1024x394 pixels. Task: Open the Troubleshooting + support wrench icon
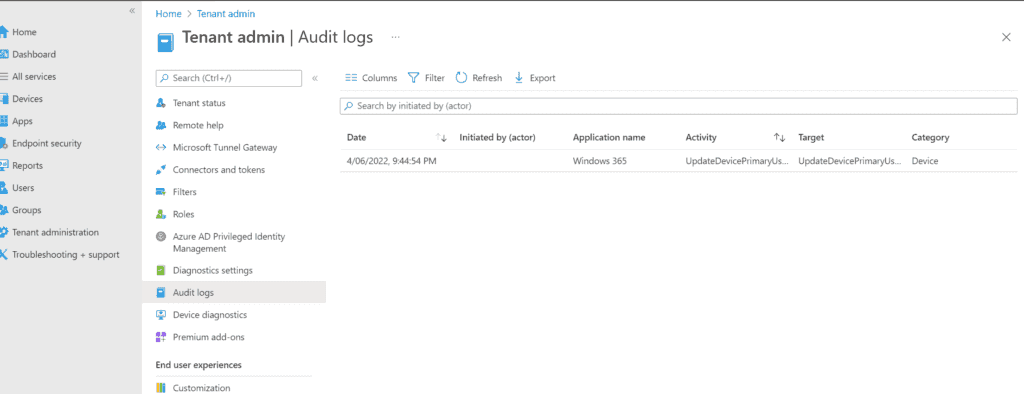coord(3,254)
